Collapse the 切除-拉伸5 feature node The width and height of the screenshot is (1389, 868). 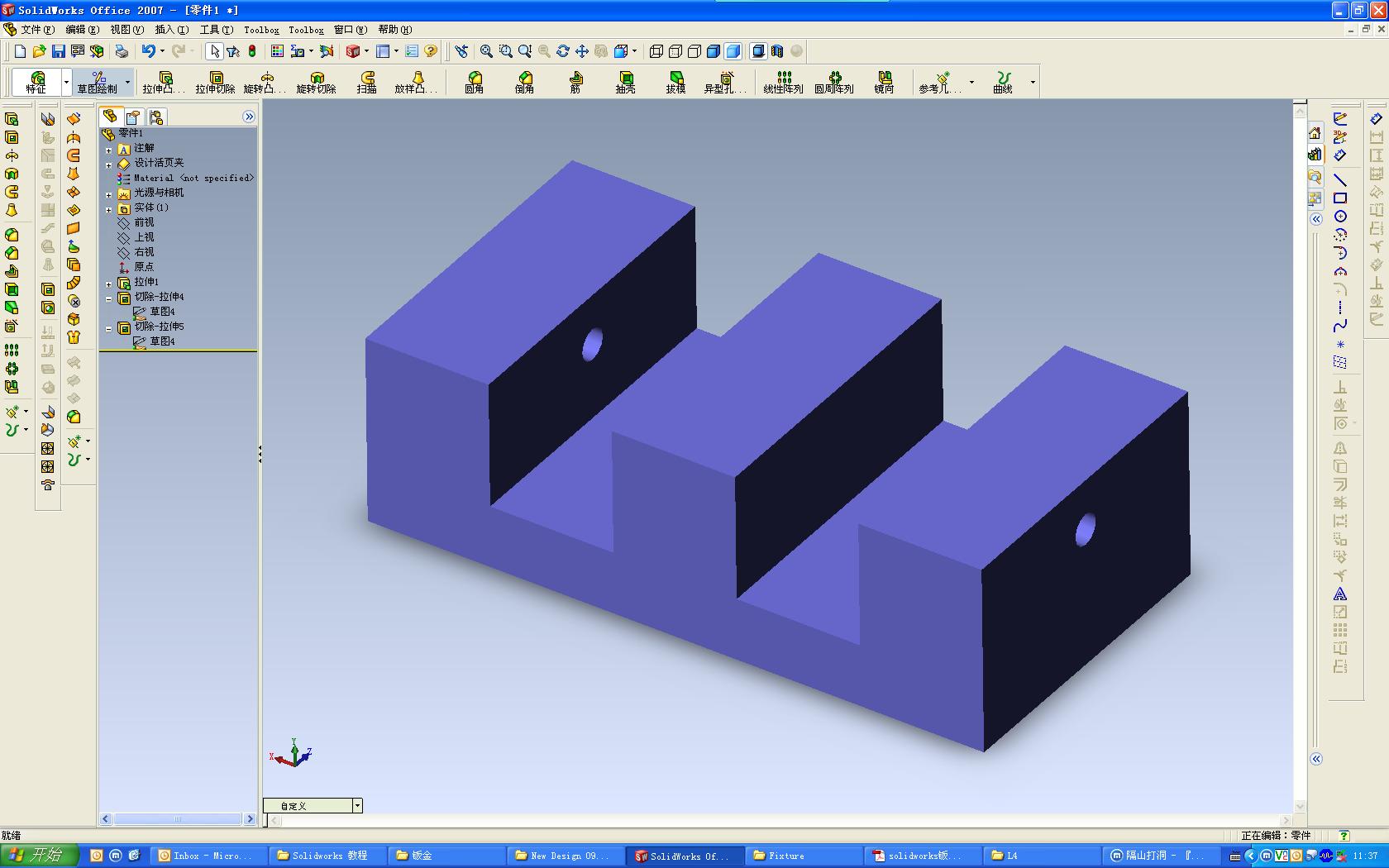coord(108,329)
